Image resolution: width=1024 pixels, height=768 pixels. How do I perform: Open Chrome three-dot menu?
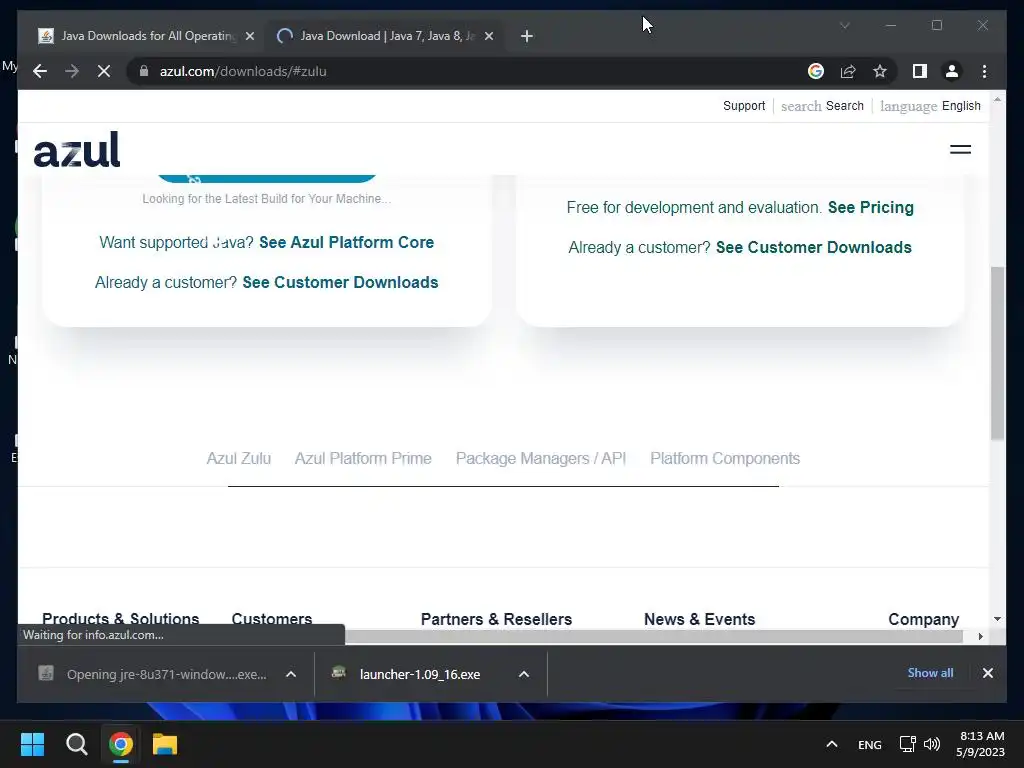tap(984, 71)
